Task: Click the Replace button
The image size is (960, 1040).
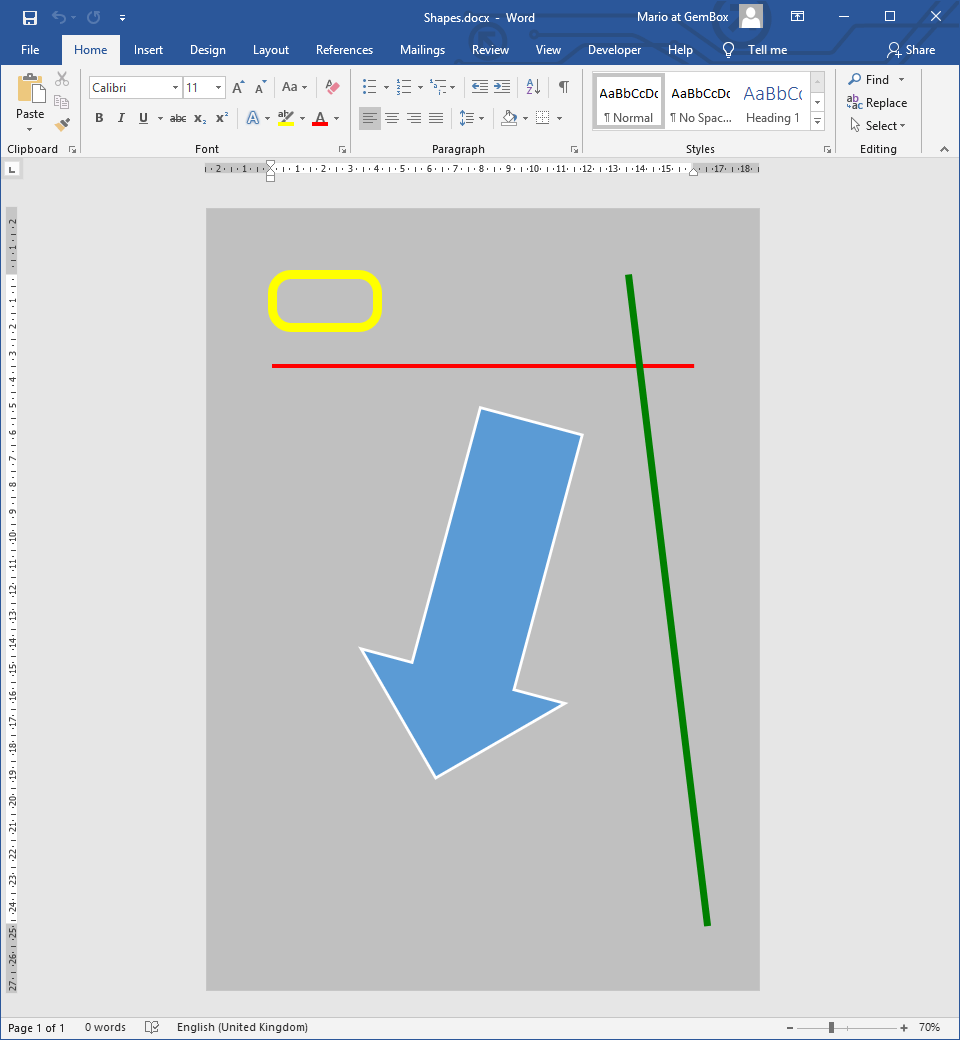Action: (x=877, y=103)
